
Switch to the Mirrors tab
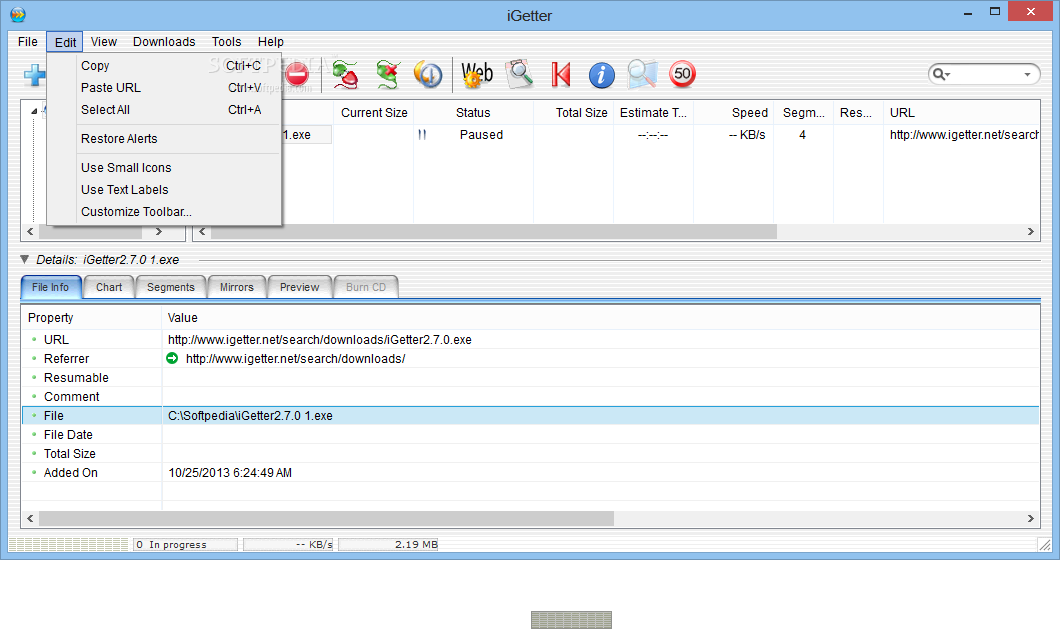point(237,287)
